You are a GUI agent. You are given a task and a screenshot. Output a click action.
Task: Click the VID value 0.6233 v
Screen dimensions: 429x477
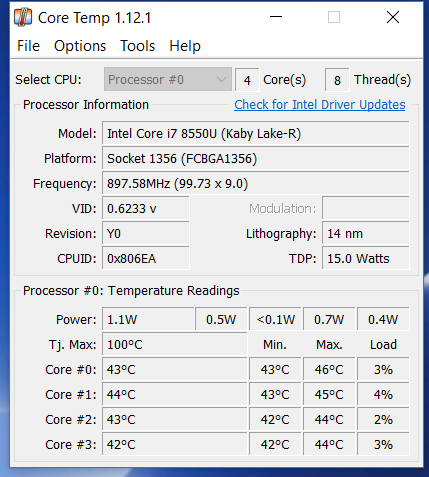click(146, 209)
